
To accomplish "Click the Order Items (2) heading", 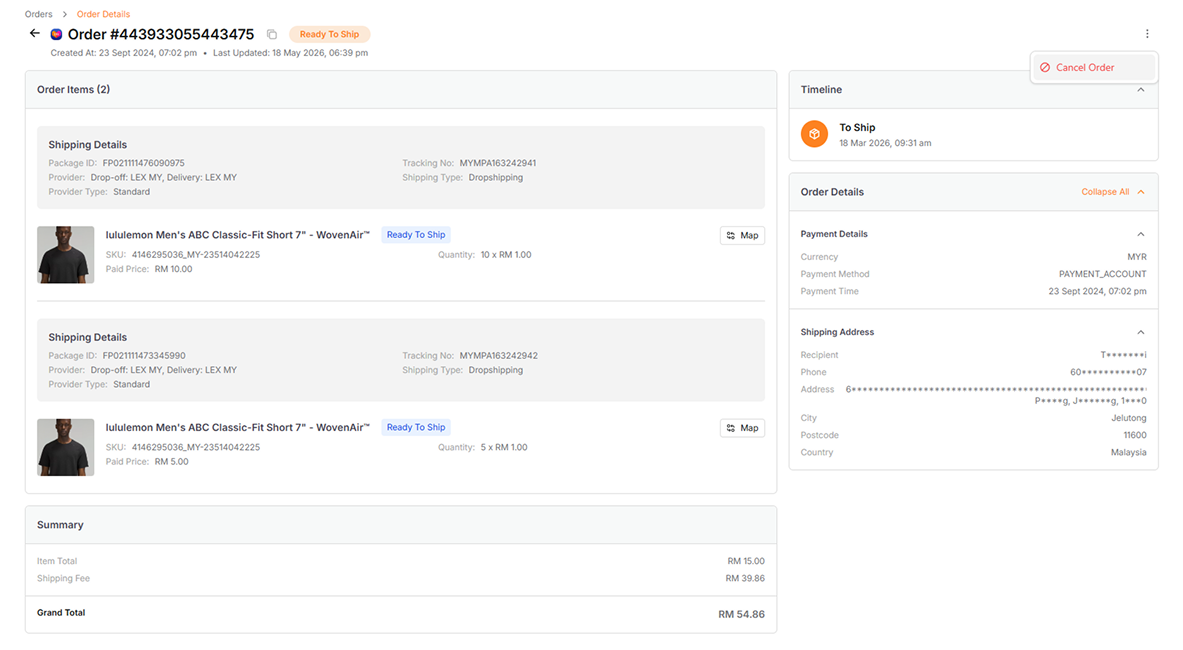I will point(73,90).
